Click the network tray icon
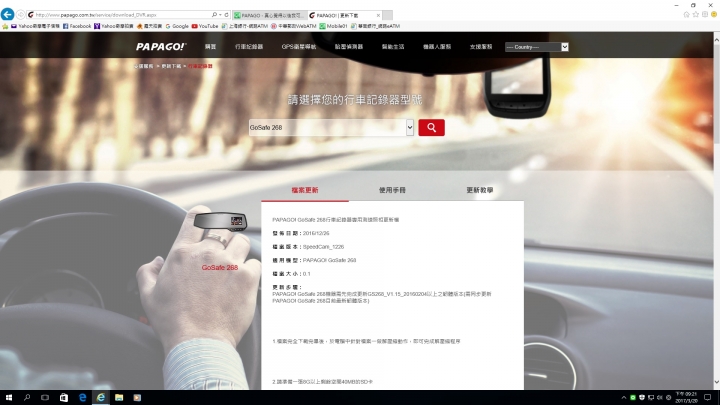720x405 pixels. click(x=651, y=398)
